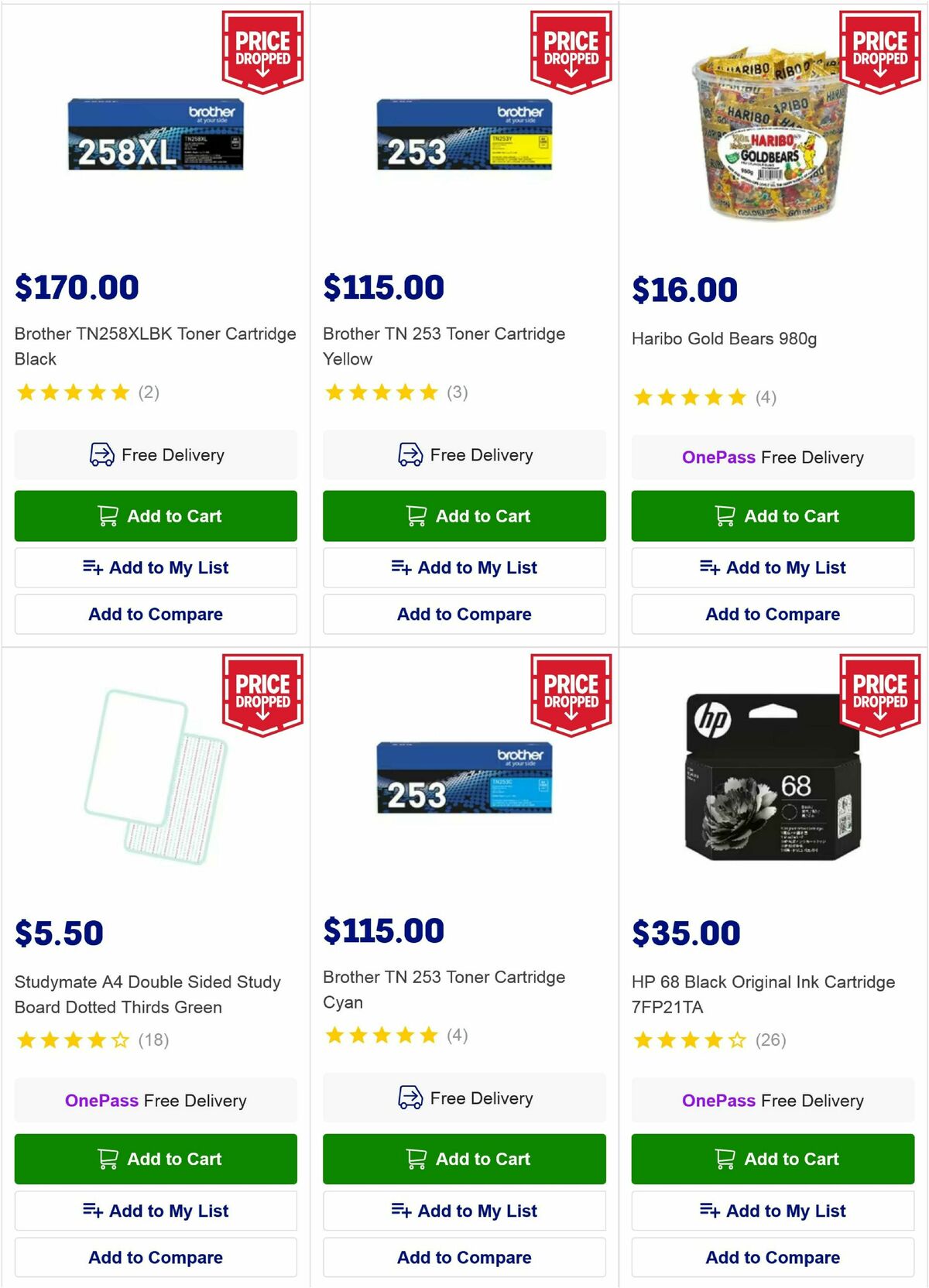Click the OnePass Free Delivery label under Haribo Gold Bears
Image resolution: width=929 pixels, height=1288 pixels.
[x=772, y=457]
